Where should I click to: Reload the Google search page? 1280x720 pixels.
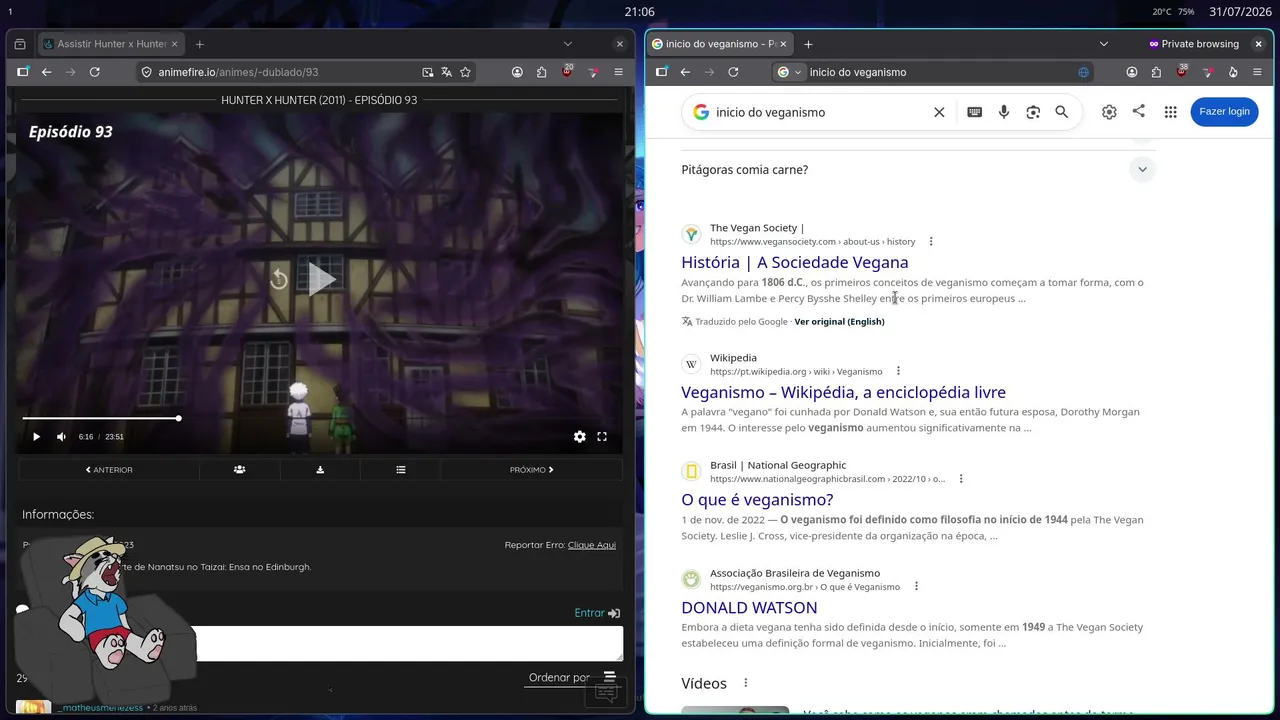733,72
